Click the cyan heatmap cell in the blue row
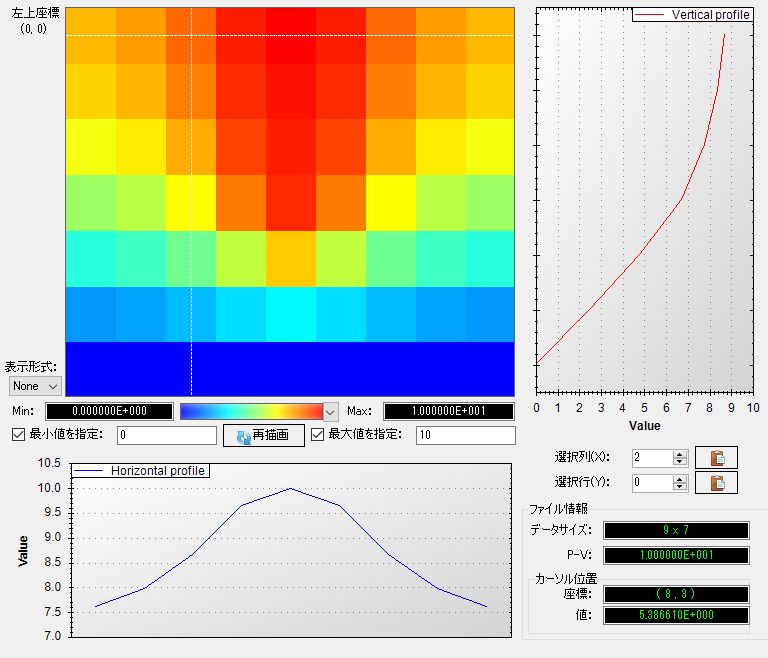768x658 pixels. coord(291,314)
